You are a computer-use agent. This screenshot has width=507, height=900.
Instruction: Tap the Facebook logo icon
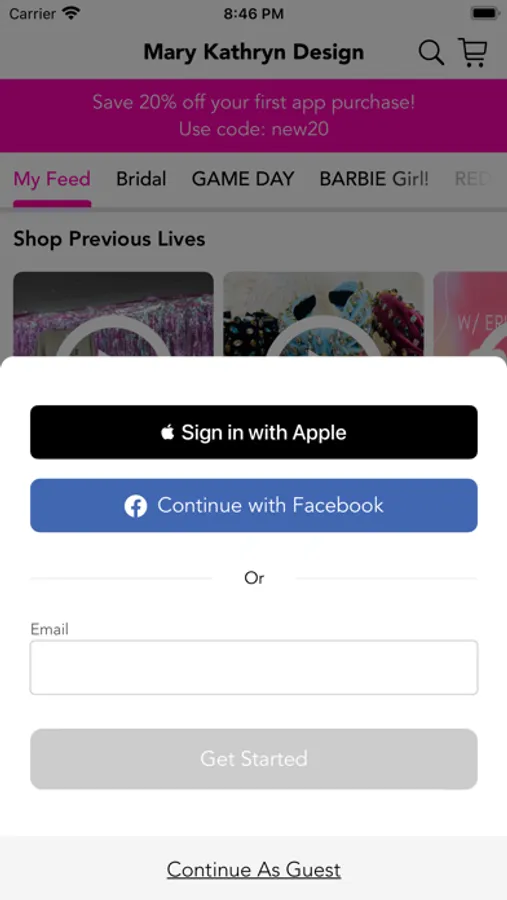(x=136, y=506)
